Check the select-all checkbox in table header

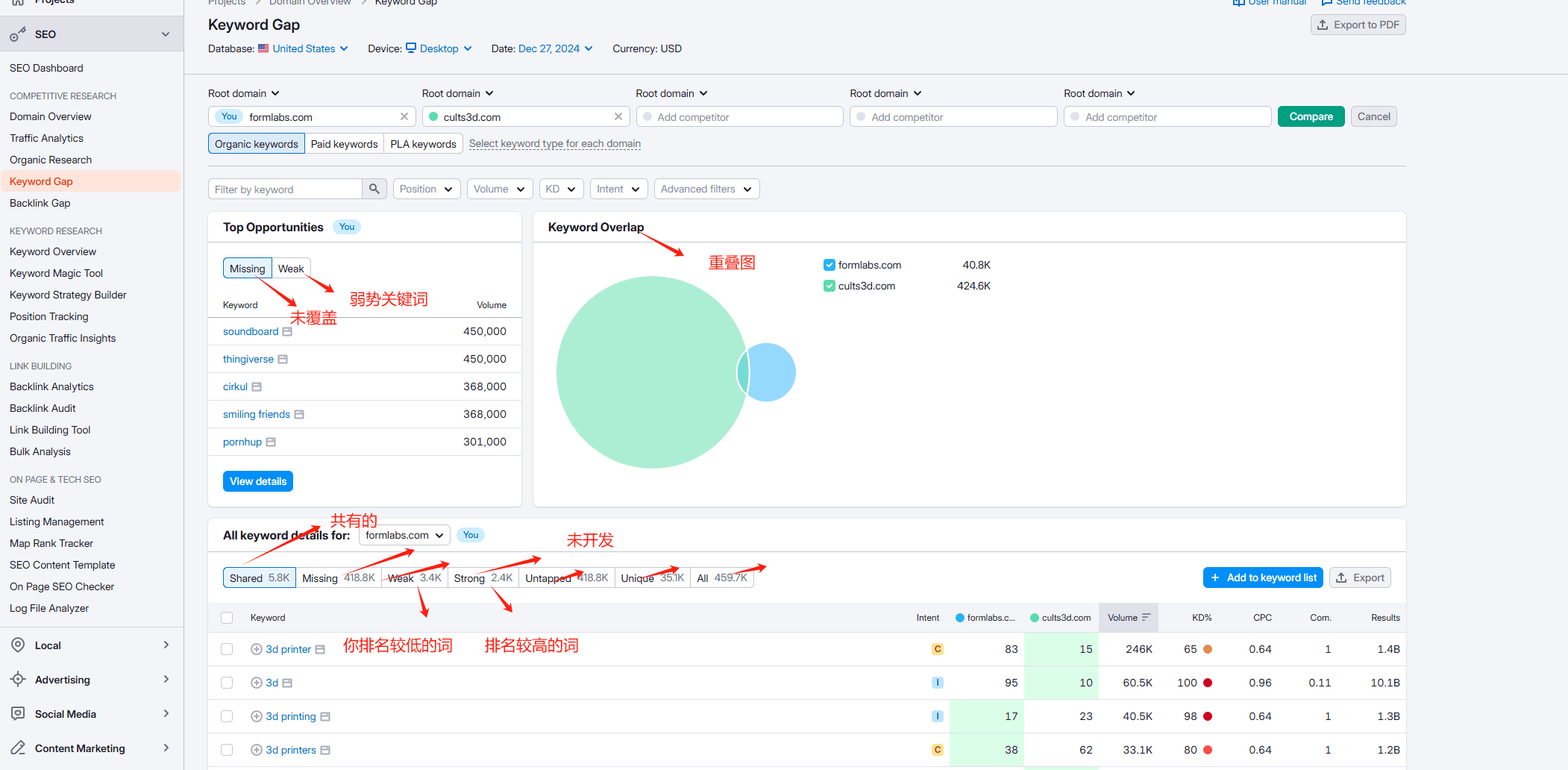pos(227,618)
